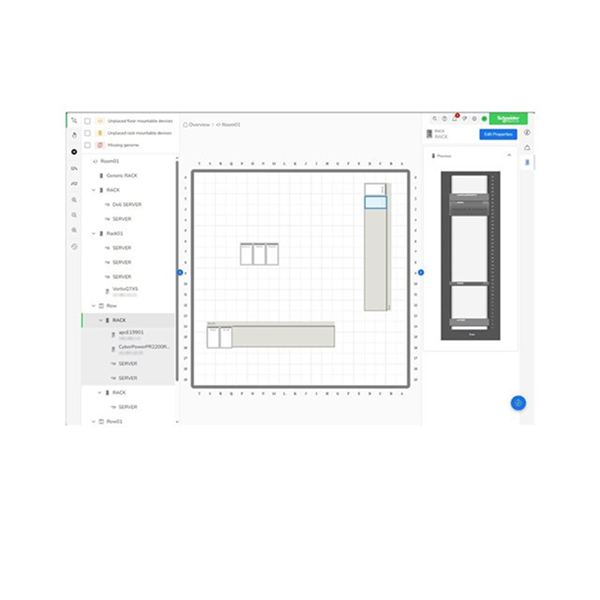Click the Edit Properties button
Viewport: 600px width, 600px height.
[x=498, y=133]
